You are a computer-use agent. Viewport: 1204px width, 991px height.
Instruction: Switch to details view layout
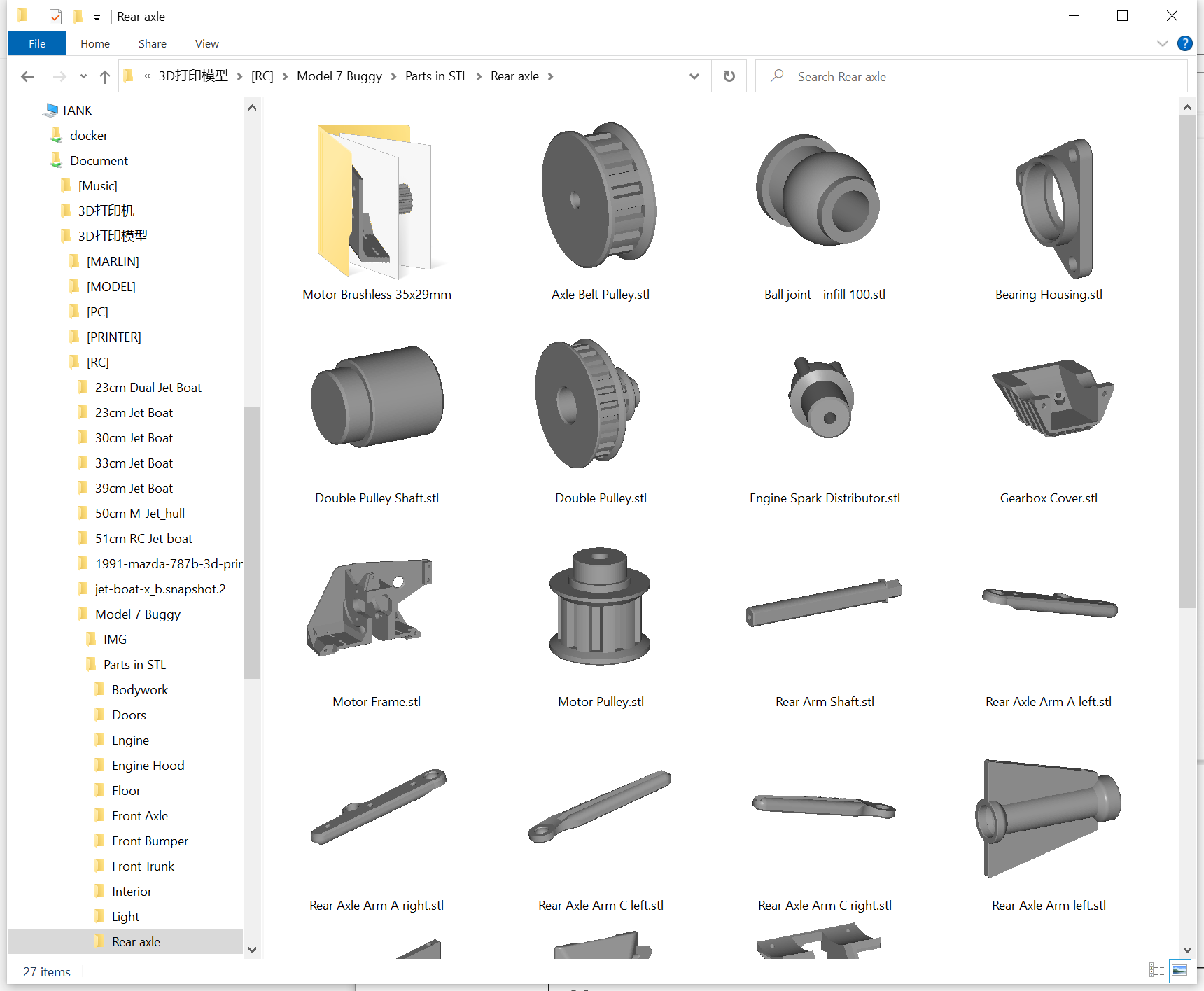1156,970
